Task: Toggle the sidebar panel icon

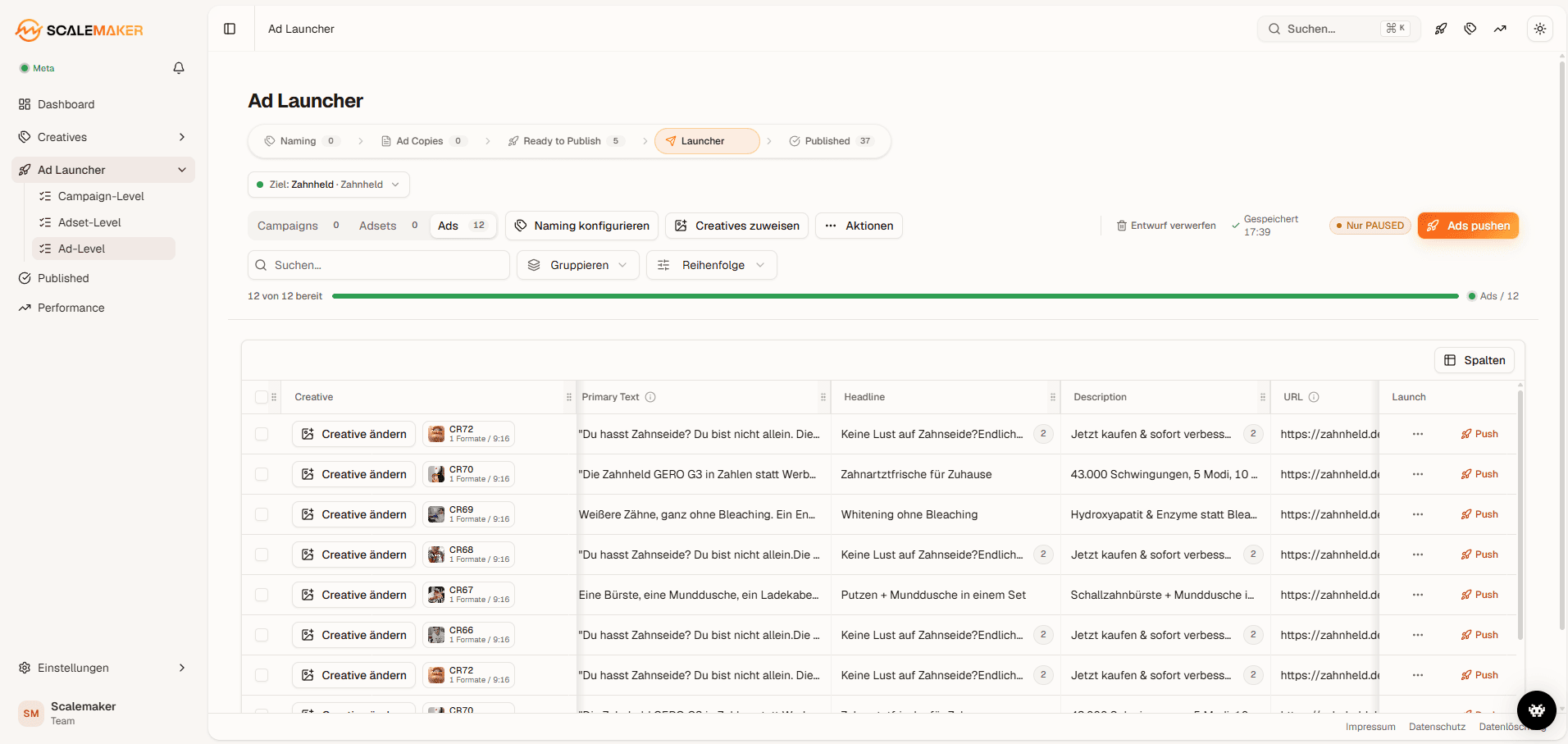Action: tap(230, 29)
